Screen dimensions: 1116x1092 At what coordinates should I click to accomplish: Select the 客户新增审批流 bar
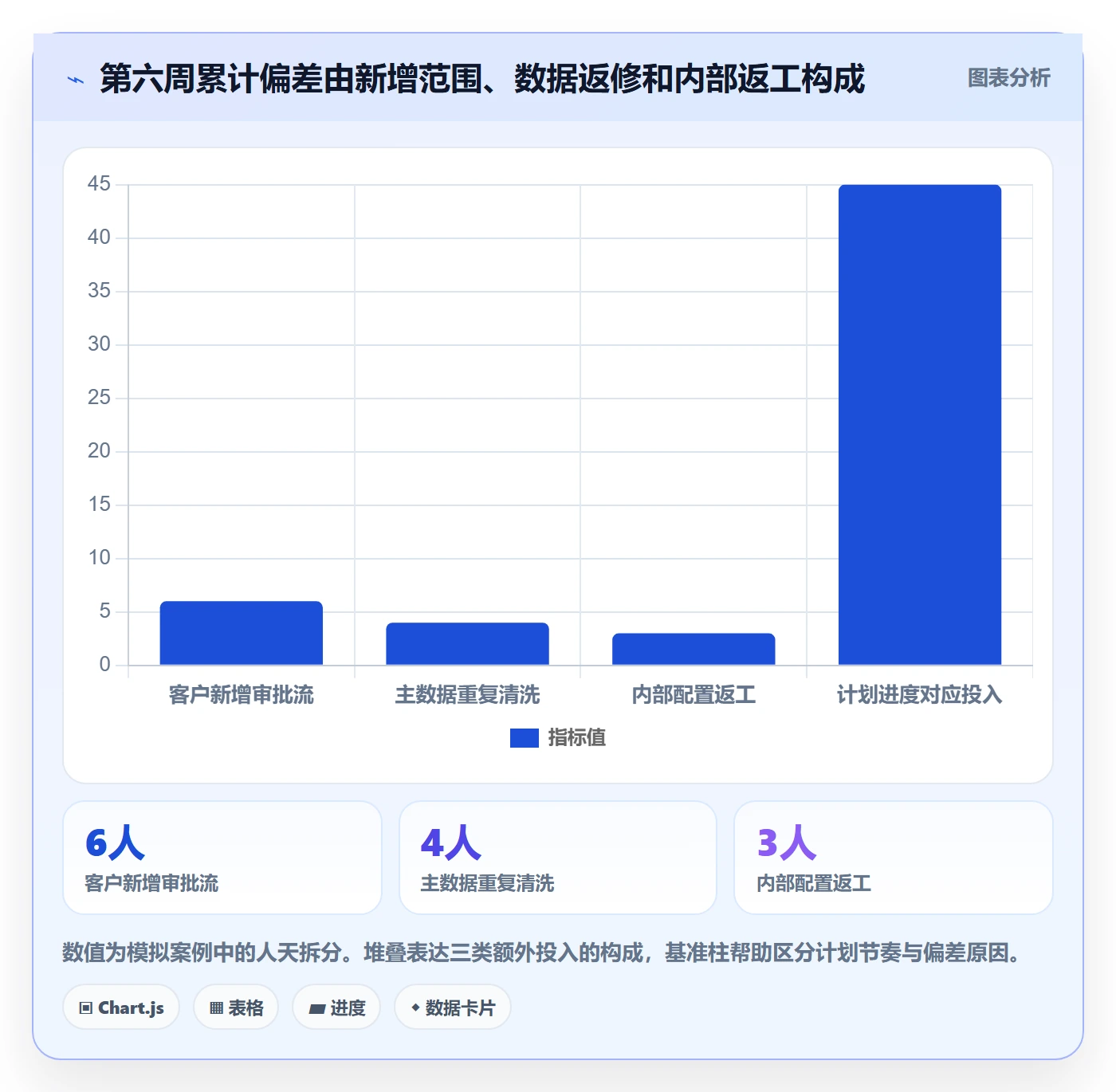(x=242, y=633)
